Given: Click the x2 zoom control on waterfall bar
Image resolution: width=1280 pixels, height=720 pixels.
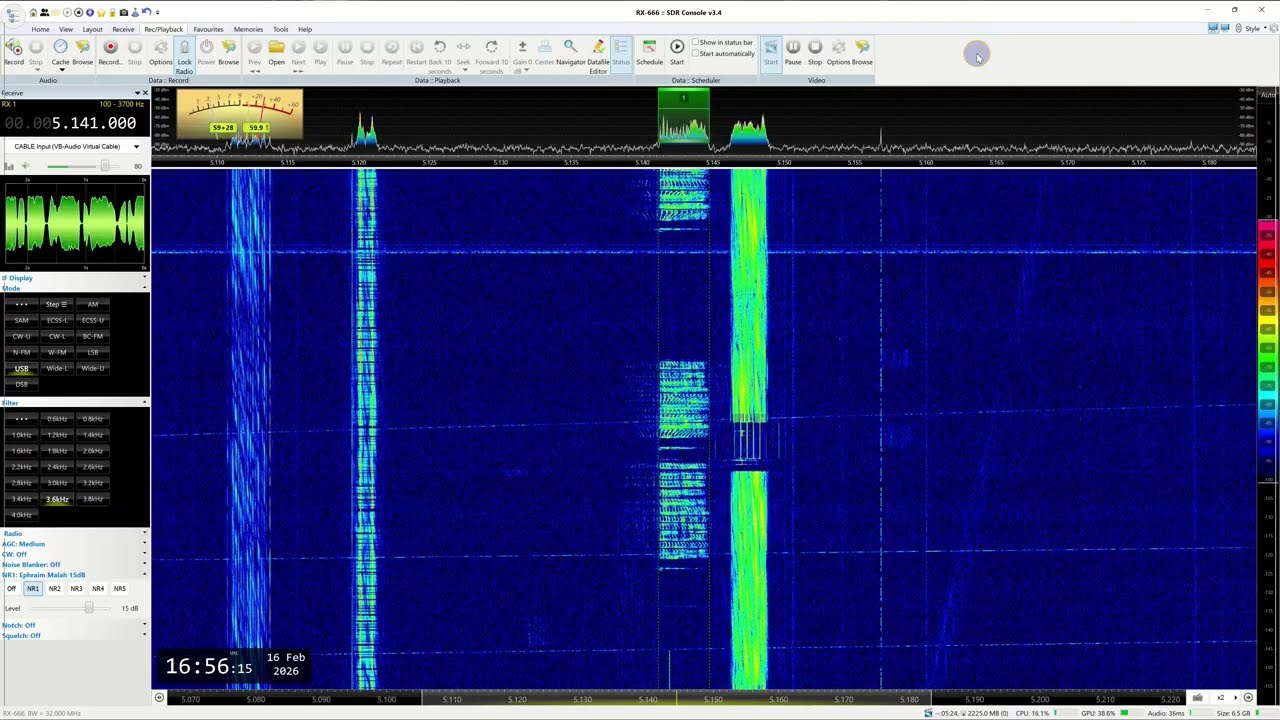Looking at the screenshot, I should tap(1220, 698).
